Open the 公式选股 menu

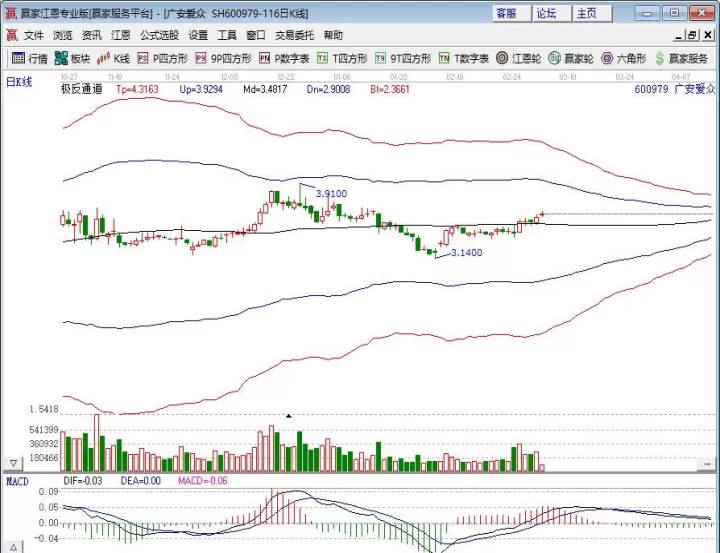[x=159, y=35]
